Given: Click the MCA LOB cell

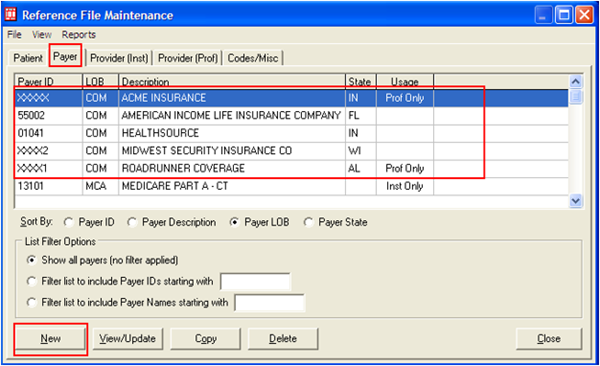Looking at the screenshot, I should [x=101, y=186].
